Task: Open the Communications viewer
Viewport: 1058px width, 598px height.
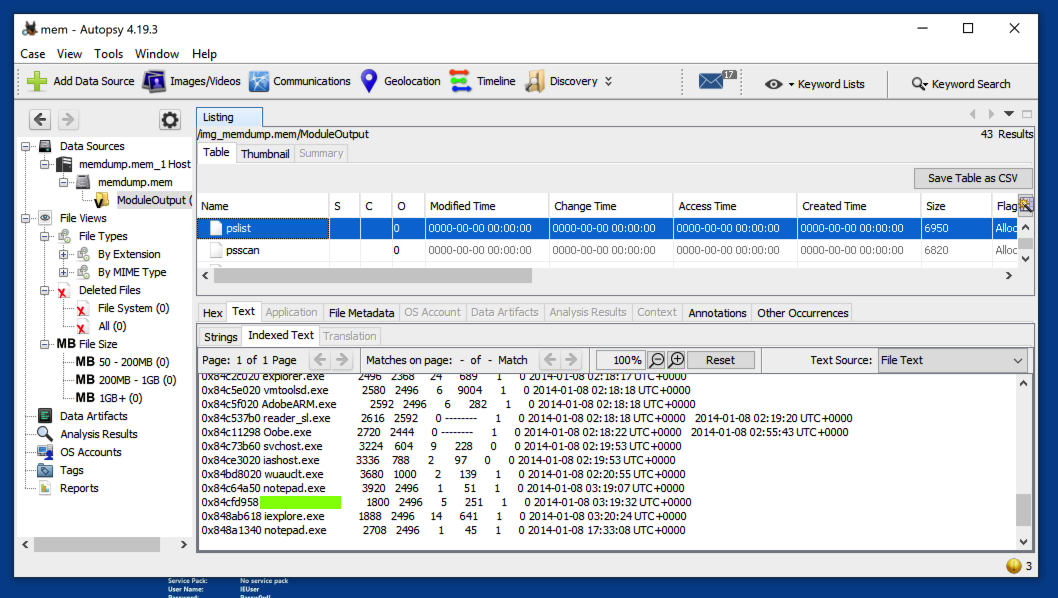Action: tap(299, 81)
